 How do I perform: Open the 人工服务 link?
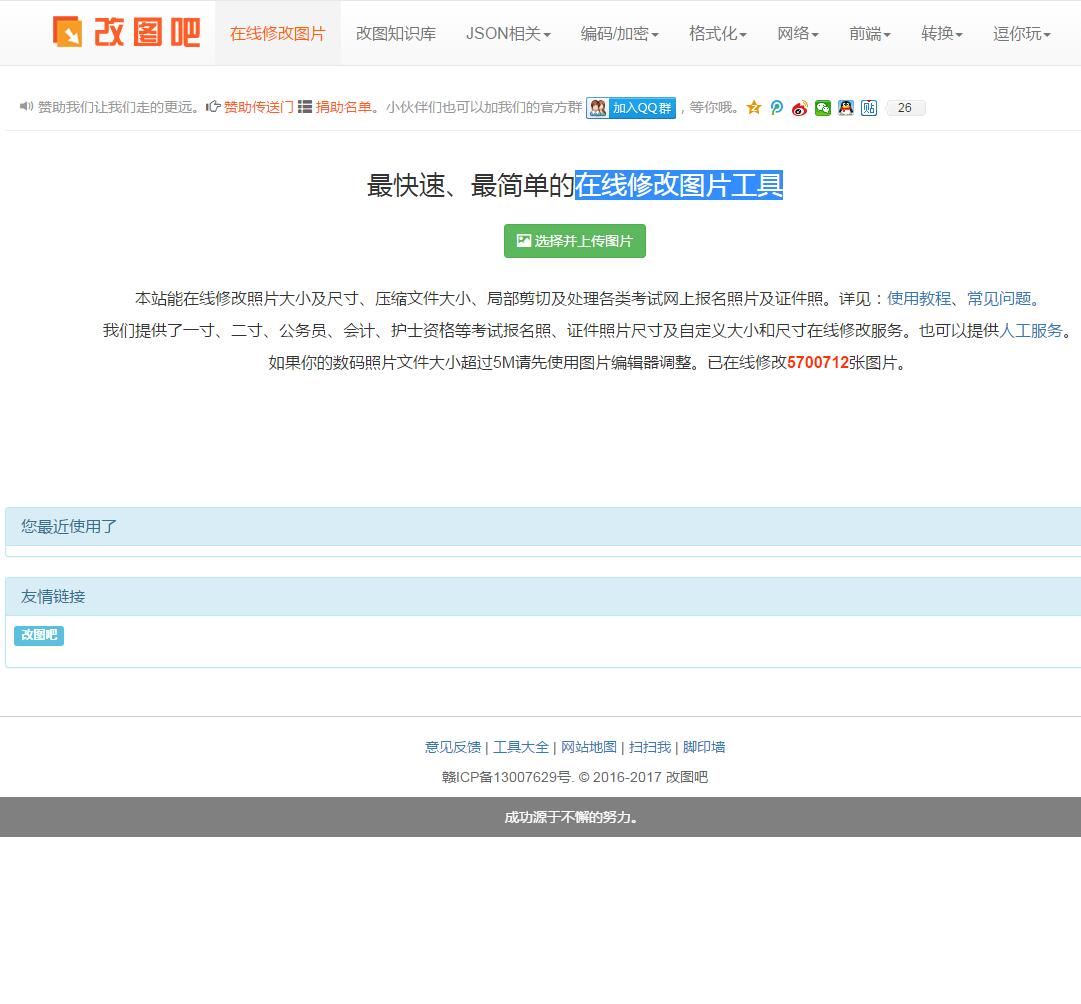click(1031, 330)
